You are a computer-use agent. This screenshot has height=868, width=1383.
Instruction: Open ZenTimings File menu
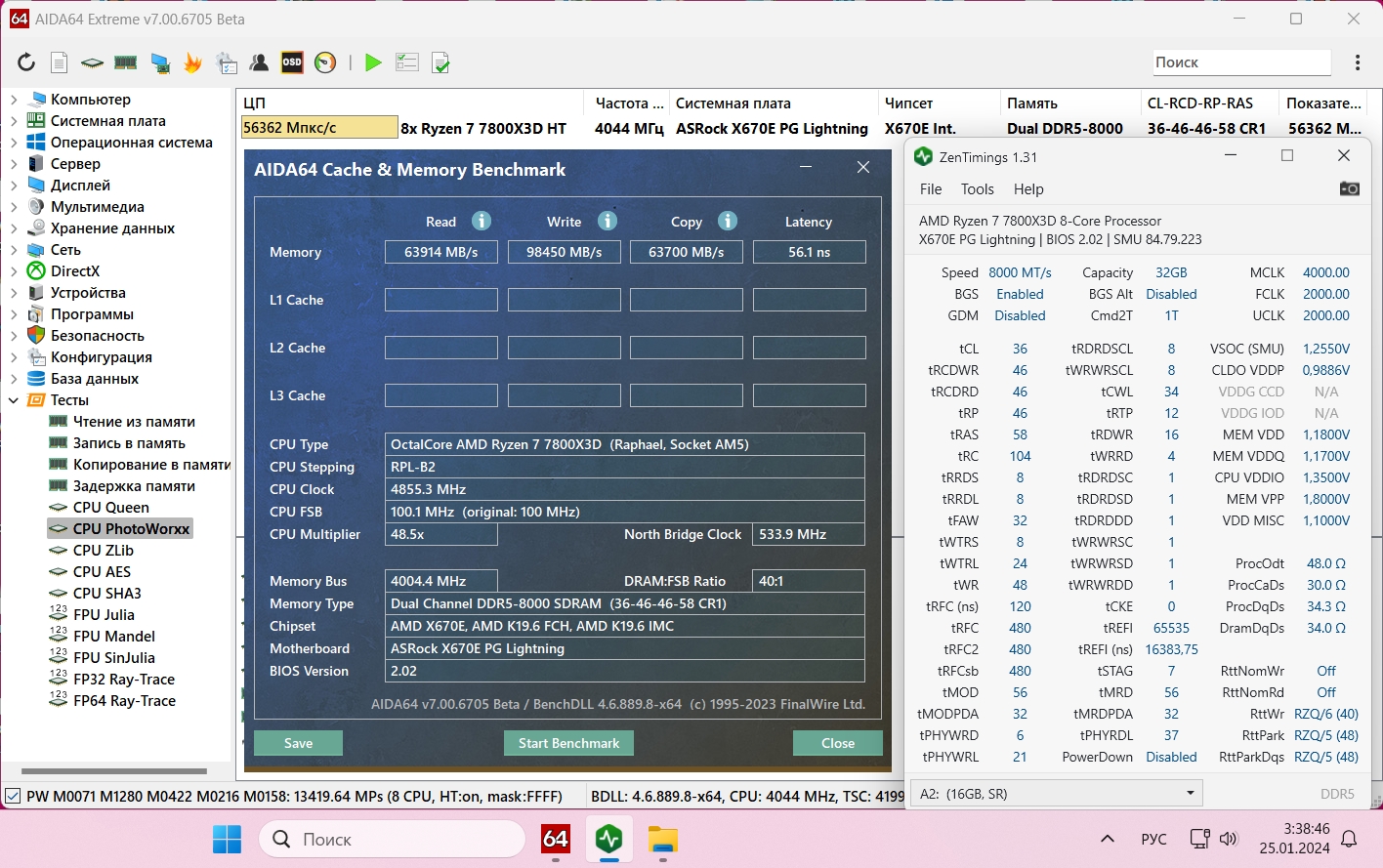(x=931, y=189)
